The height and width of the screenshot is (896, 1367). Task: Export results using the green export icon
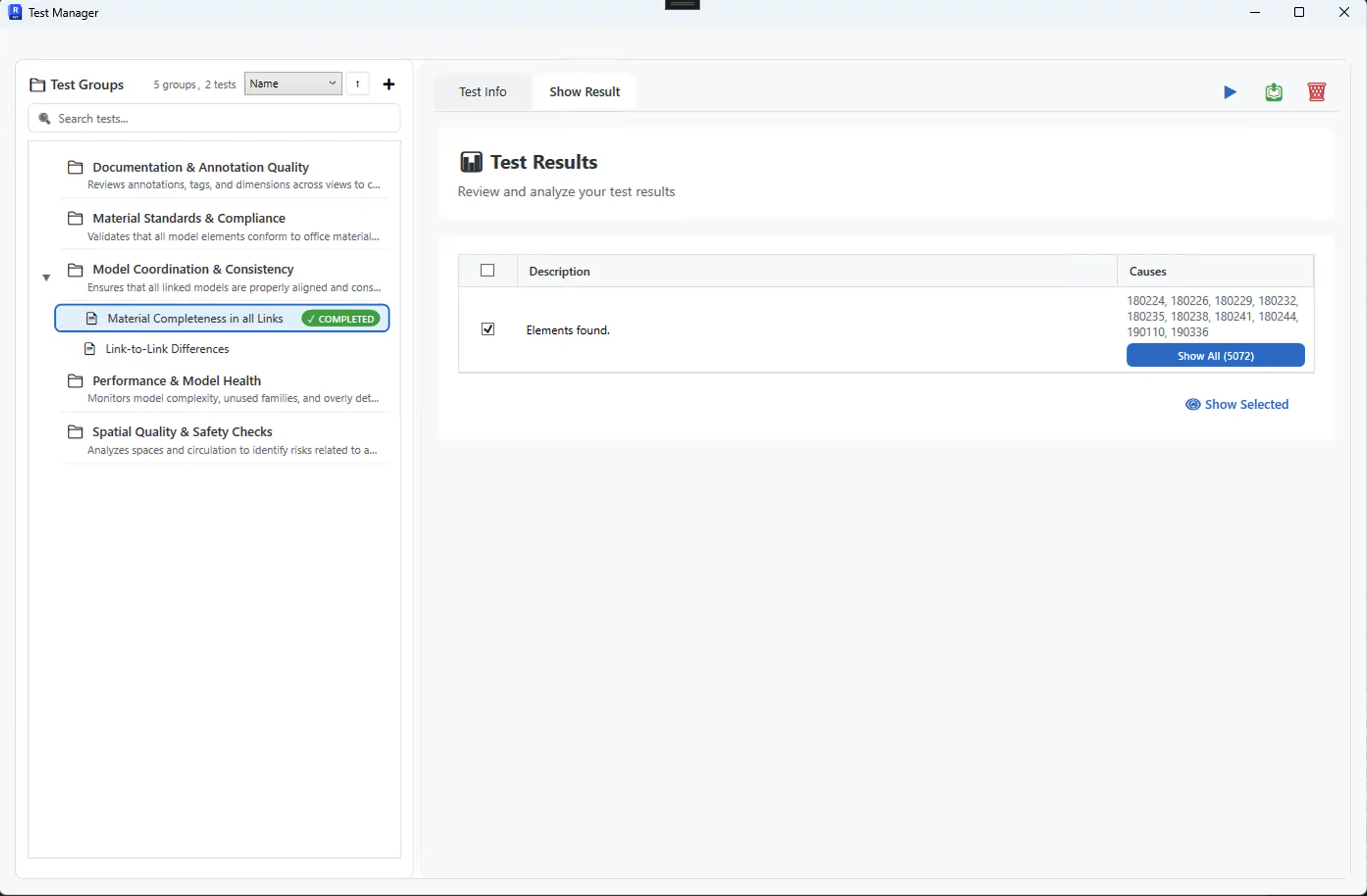pyautogui.click(x=1274, y=92)
